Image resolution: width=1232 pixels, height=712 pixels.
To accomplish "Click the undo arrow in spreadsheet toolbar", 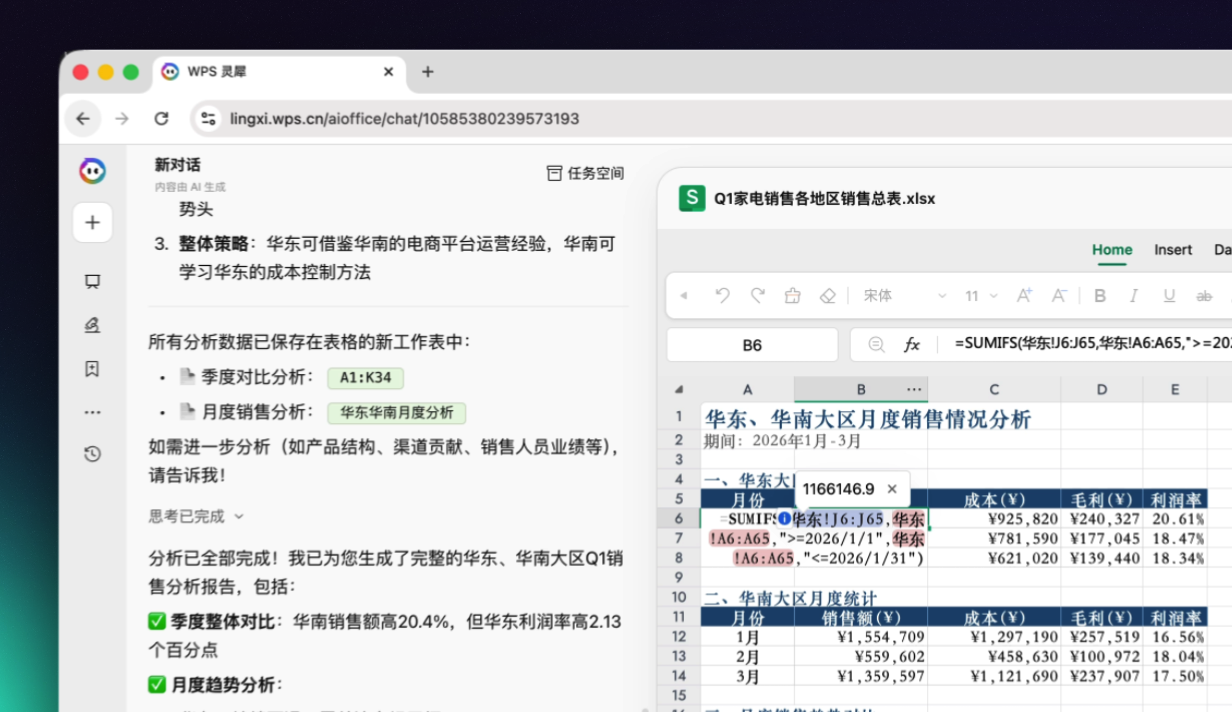I will pyautogui.click(x=722, y=296).
